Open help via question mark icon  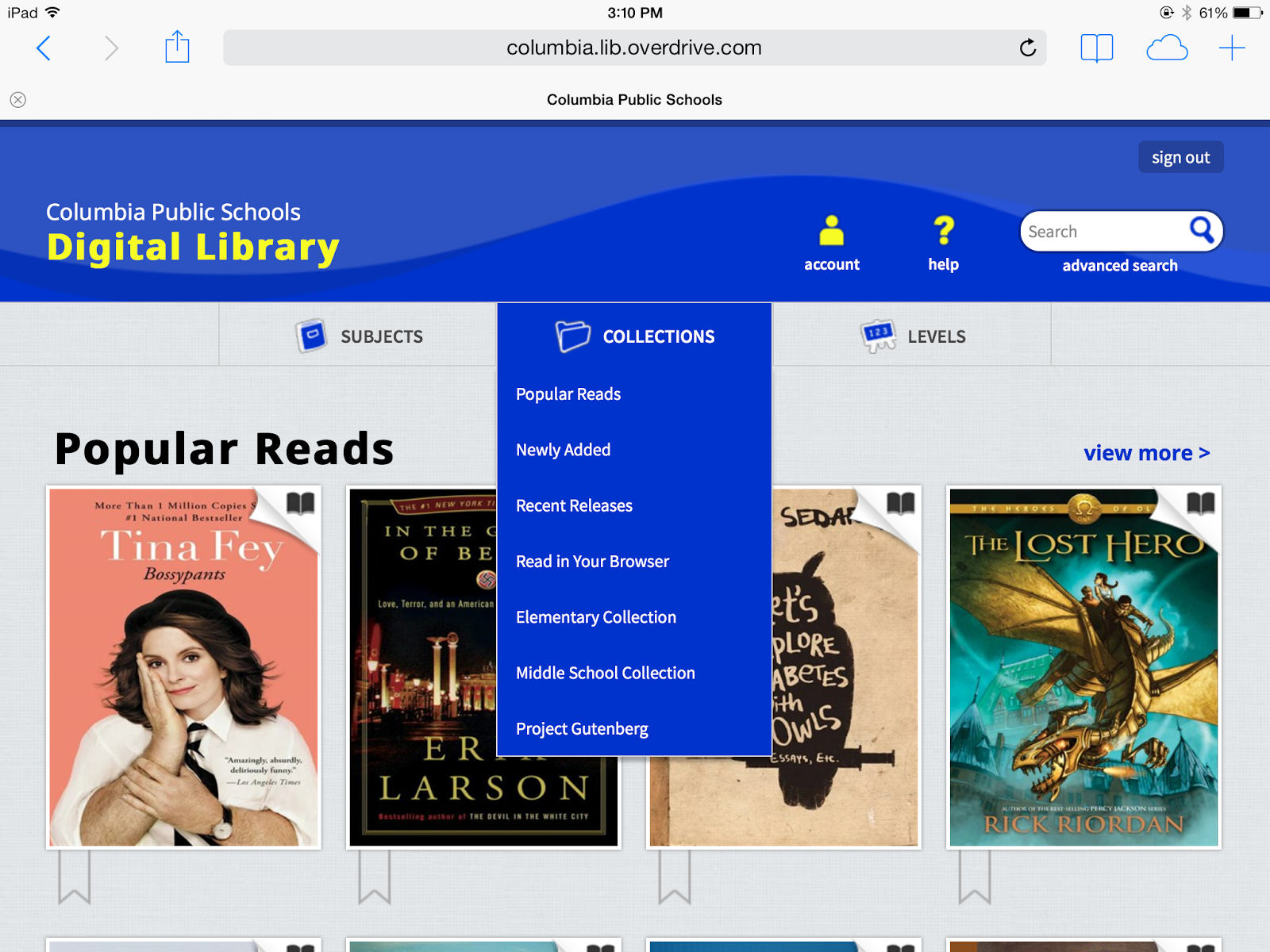pos(944,231)
